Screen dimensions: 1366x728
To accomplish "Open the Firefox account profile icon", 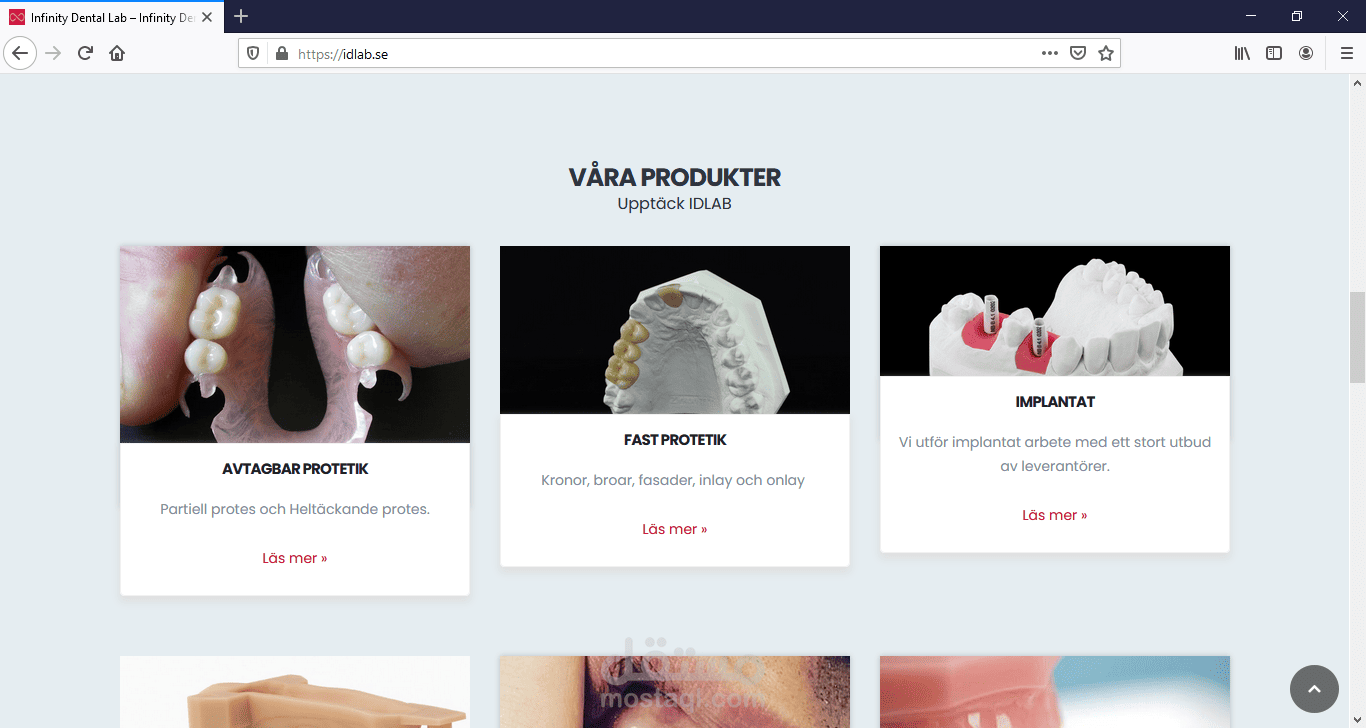I will pos(1306,54).
